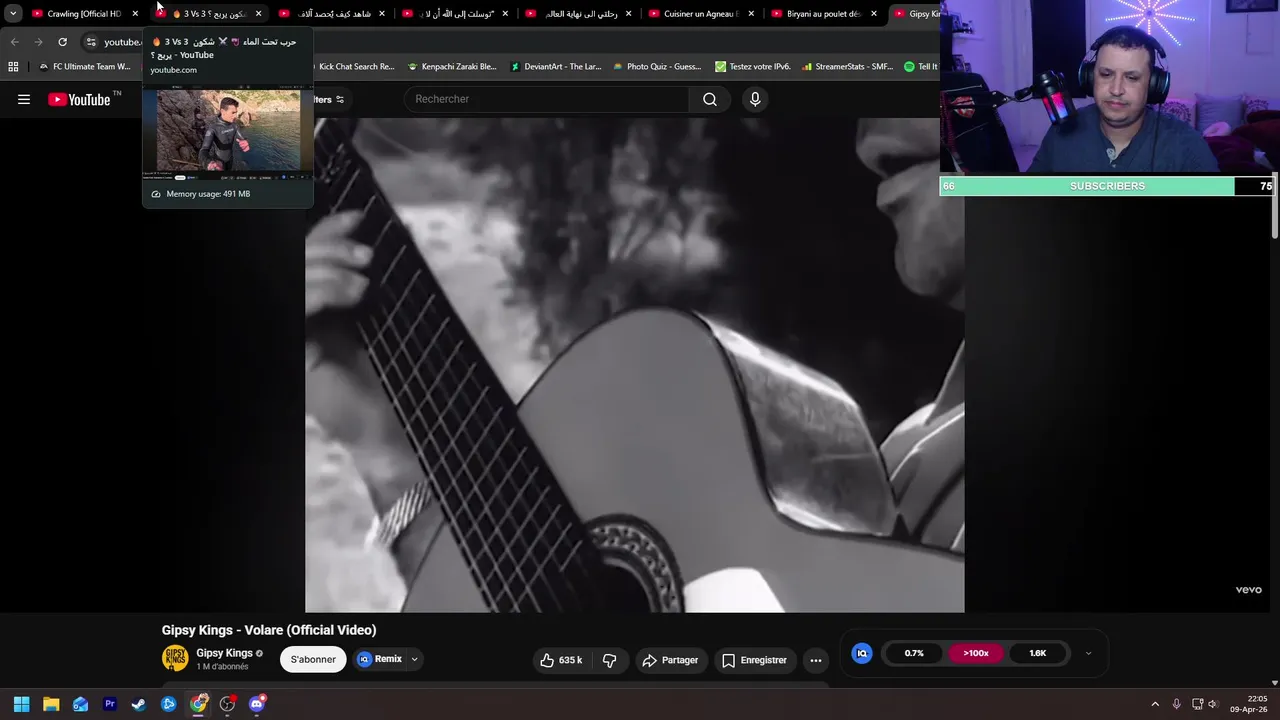The width and height of the screenshot is (1280, 720).
Task: Open Windows Start menu
Action: [x=21, y=704]
